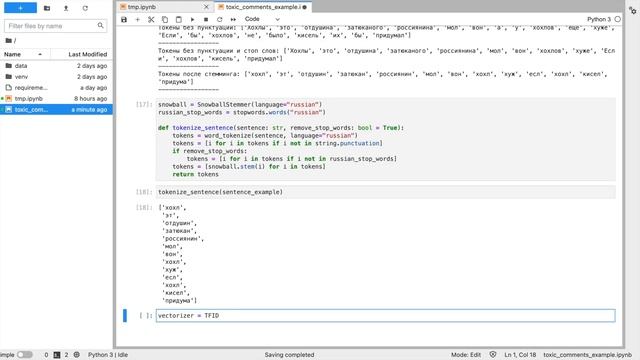Click the blue active cell collapser bar

point(125,316)
